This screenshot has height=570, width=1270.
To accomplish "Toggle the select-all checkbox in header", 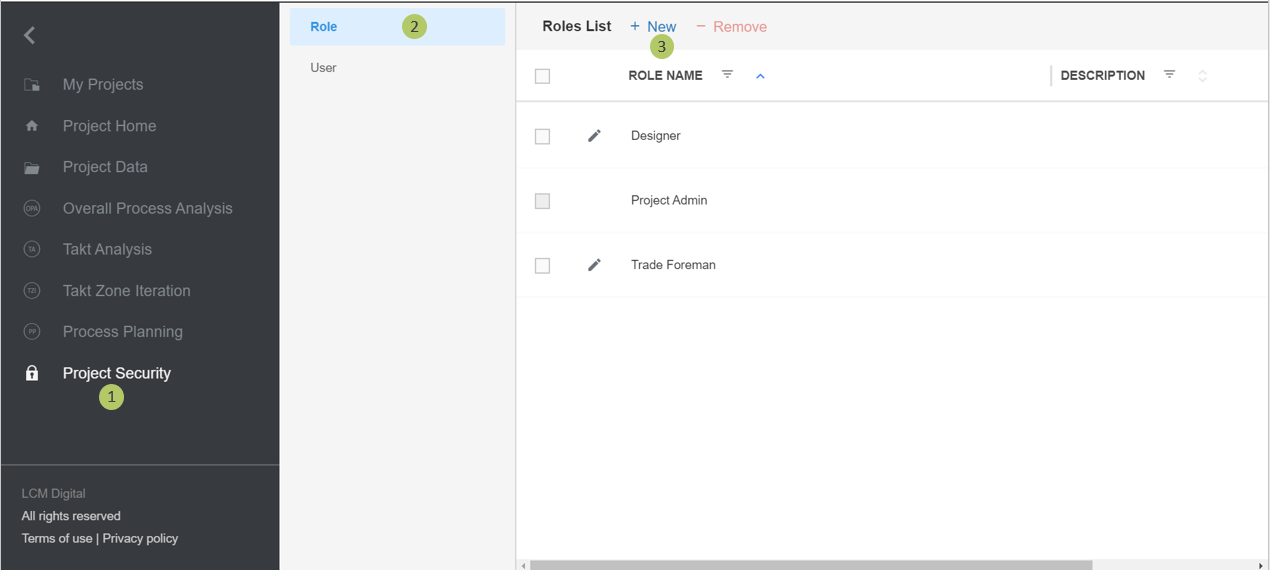I will tap(542, 76).
